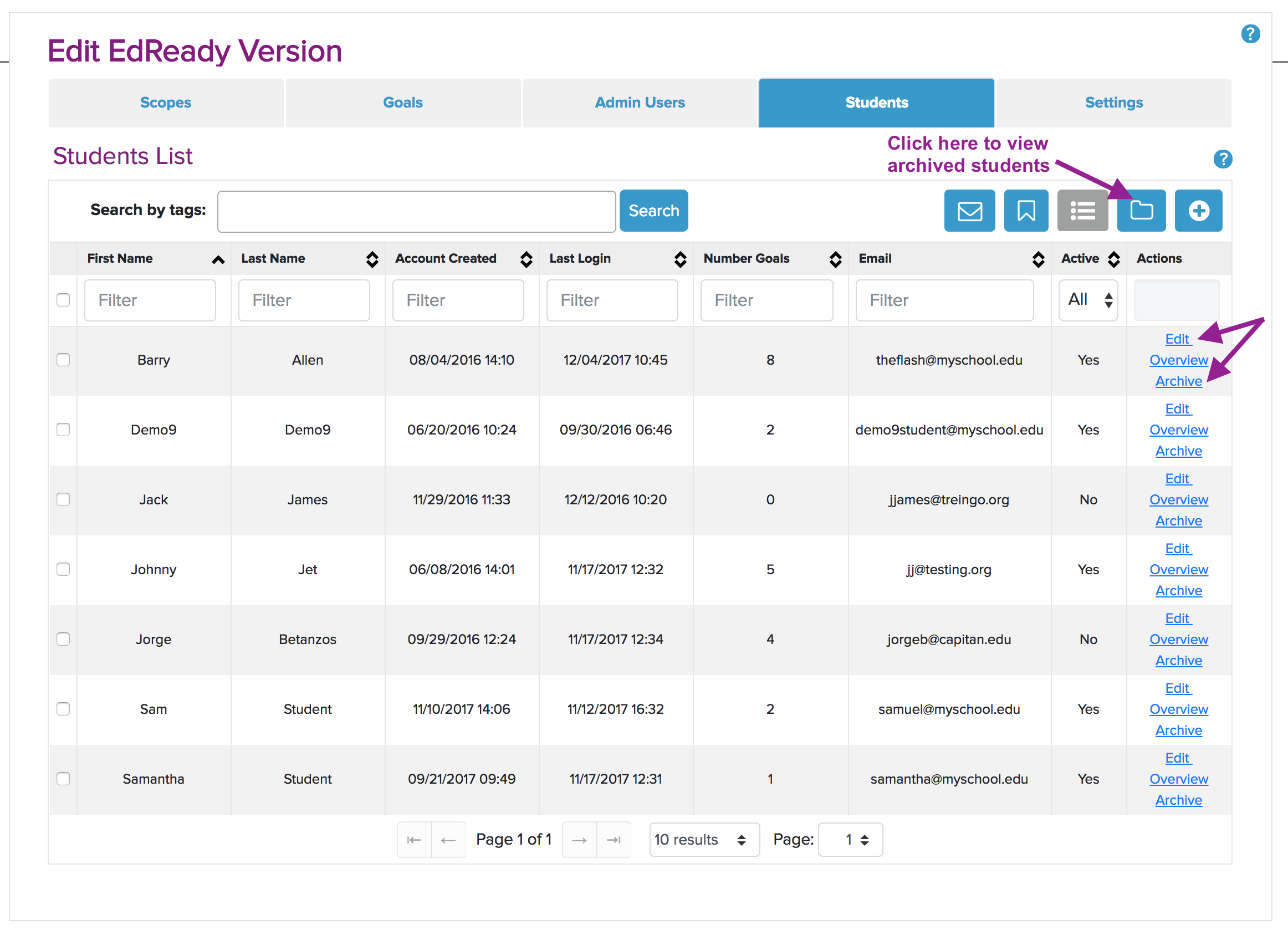This screenshot has width=1288, height=930.
Task: Open archived students folder icon
Action: [1141, 211]
